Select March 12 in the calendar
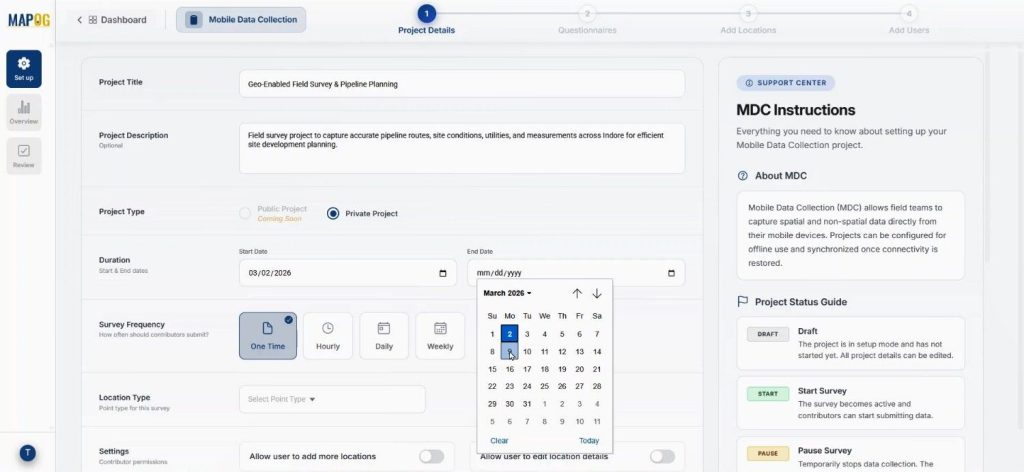1024x472 pixels. click(562, 351)
